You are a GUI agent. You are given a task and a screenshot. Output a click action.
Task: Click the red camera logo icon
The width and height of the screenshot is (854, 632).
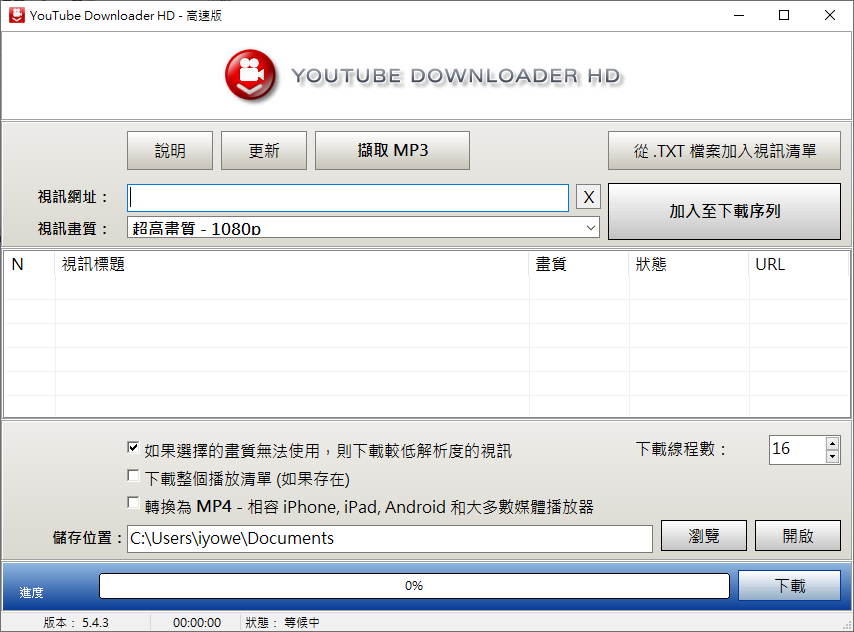251,76
